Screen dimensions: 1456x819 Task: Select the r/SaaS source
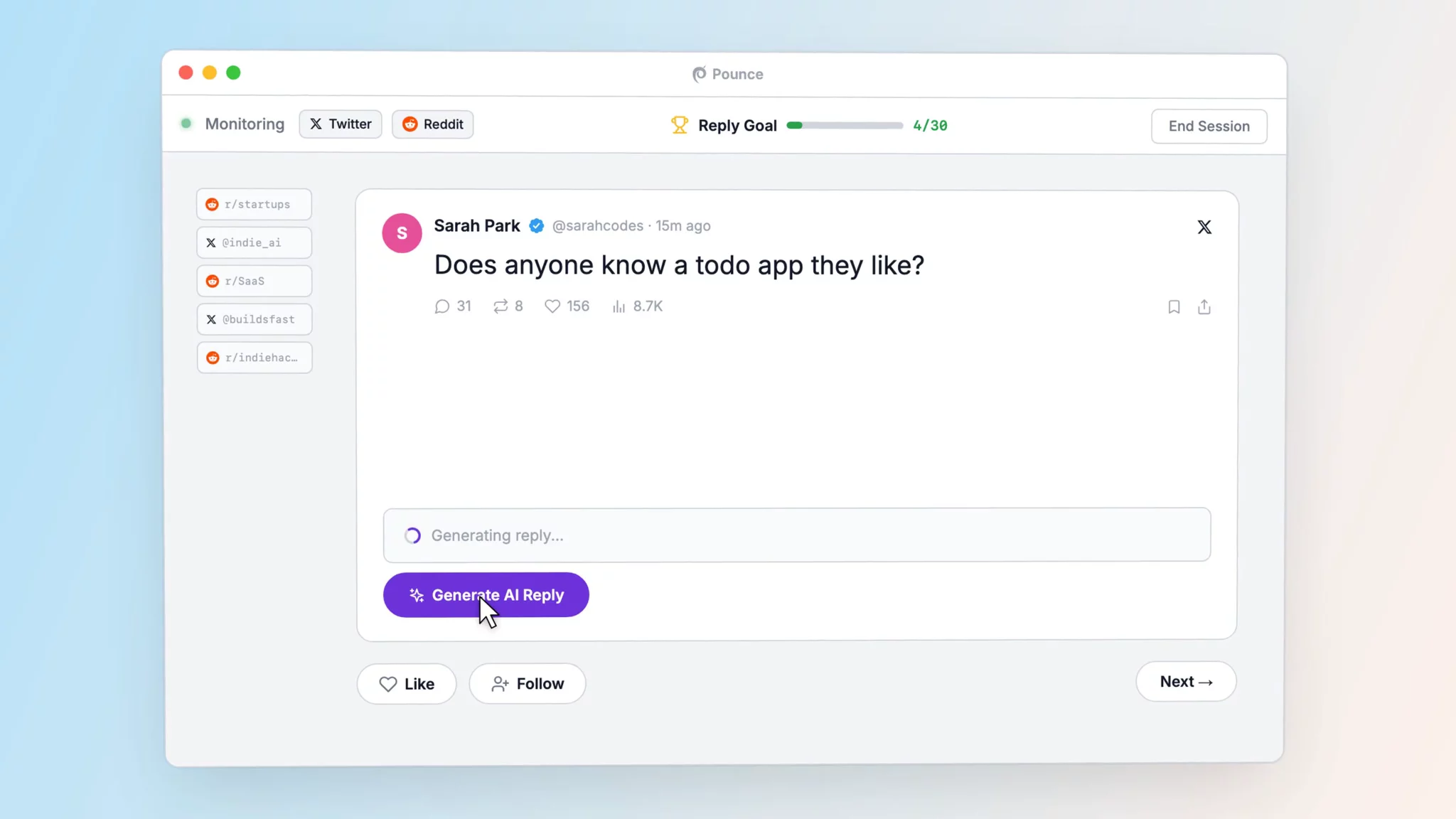(255, 281)
